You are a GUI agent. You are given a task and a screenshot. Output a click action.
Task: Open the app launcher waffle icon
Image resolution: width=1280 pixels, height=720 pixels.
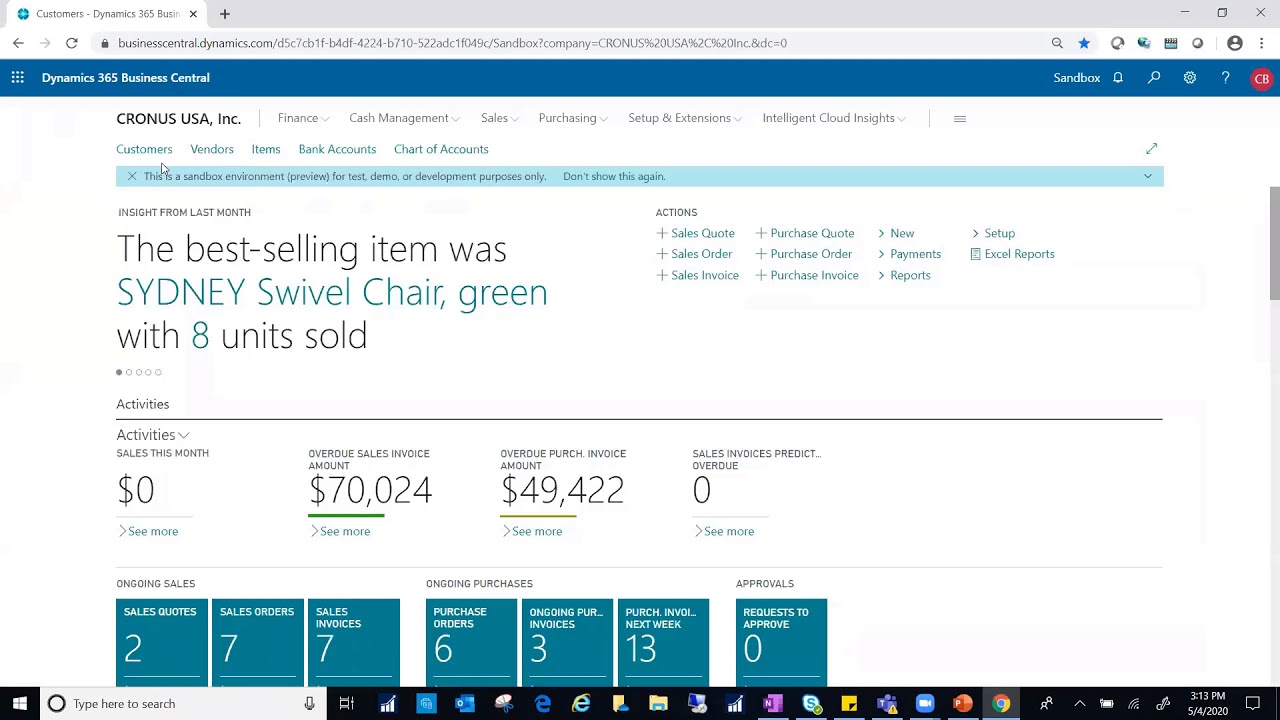(x=18, y=78)
